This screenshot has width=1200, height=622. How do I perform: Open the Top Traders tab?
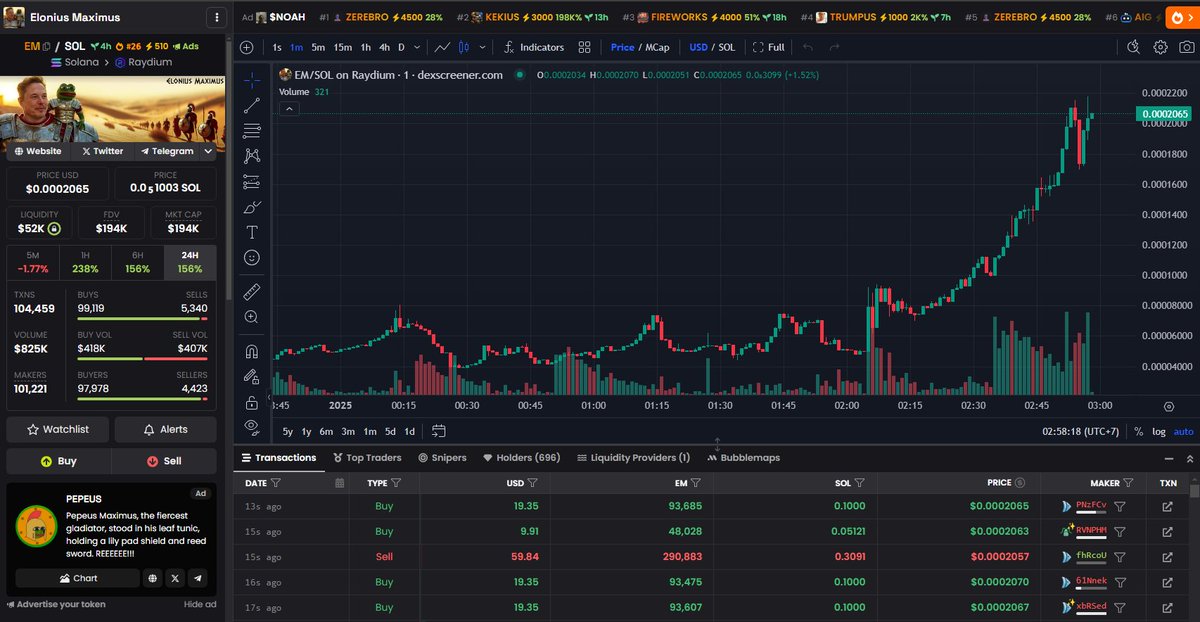(x=366, y=457)
